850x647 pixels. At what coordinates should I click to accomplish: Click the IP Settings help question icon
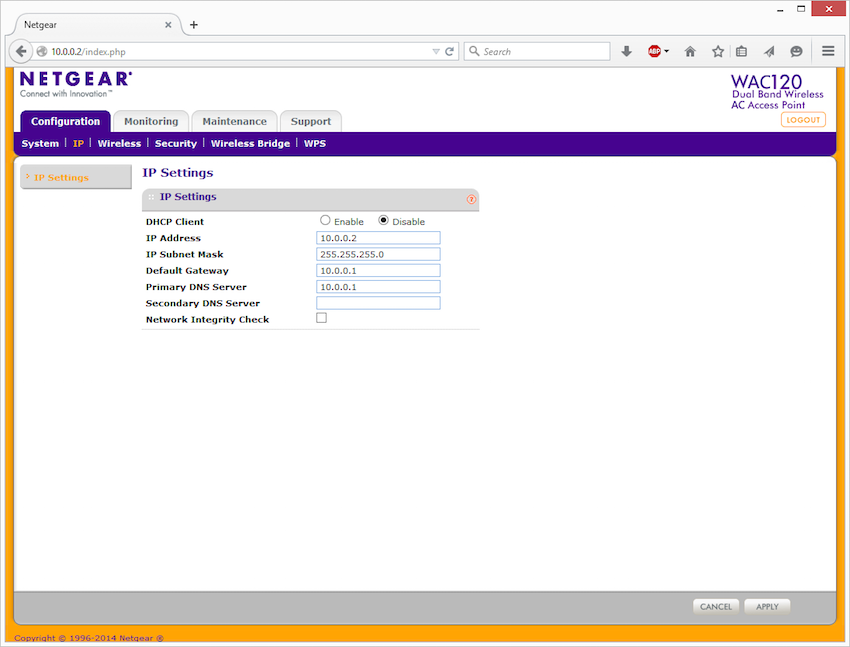(x=471, y=199)
